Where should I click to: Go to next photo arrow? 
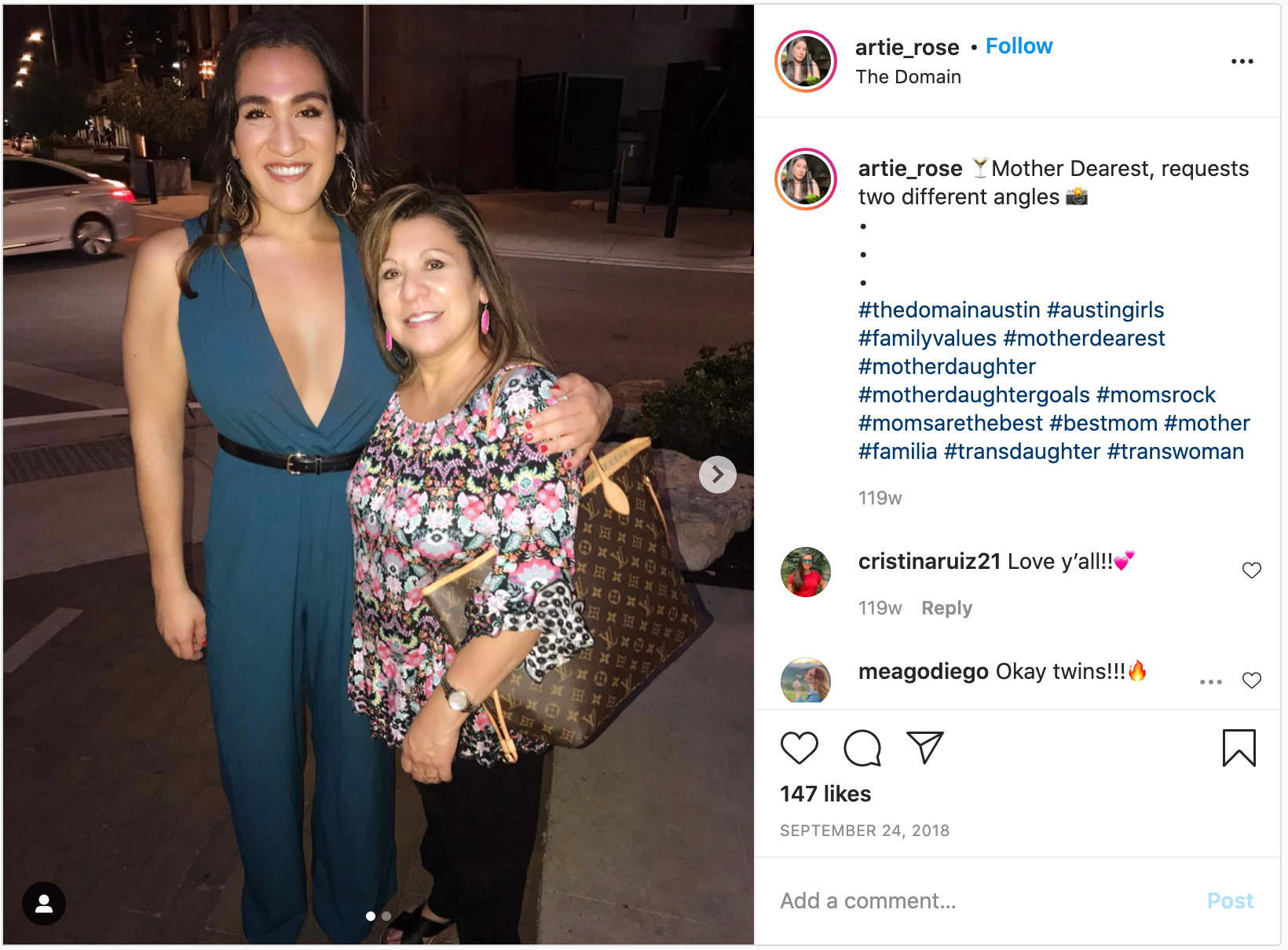tap(717, 475)
